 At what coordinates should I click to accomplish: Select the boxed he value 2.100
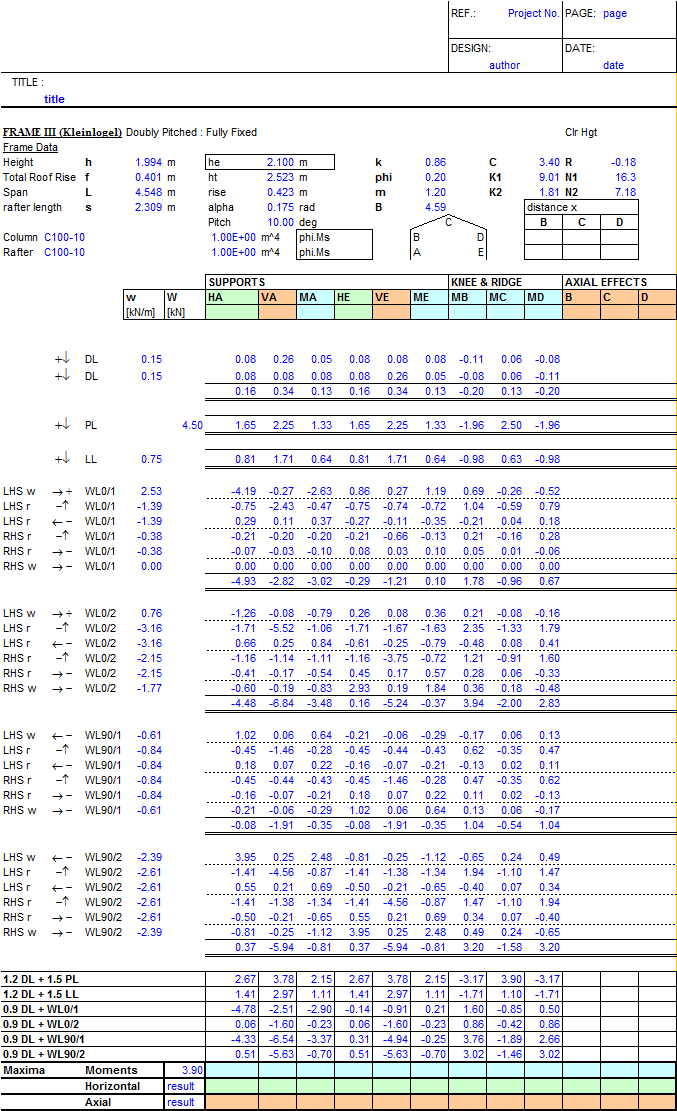click(x=280, y=162)
